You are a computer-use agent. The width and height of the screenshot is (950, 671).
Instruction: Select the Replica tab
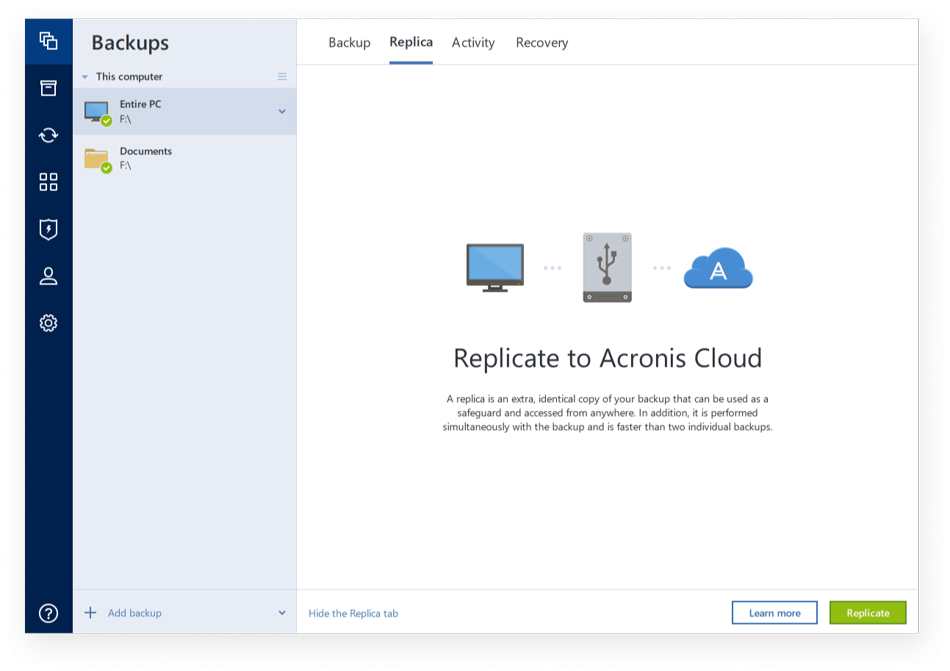tap(411, 42)
